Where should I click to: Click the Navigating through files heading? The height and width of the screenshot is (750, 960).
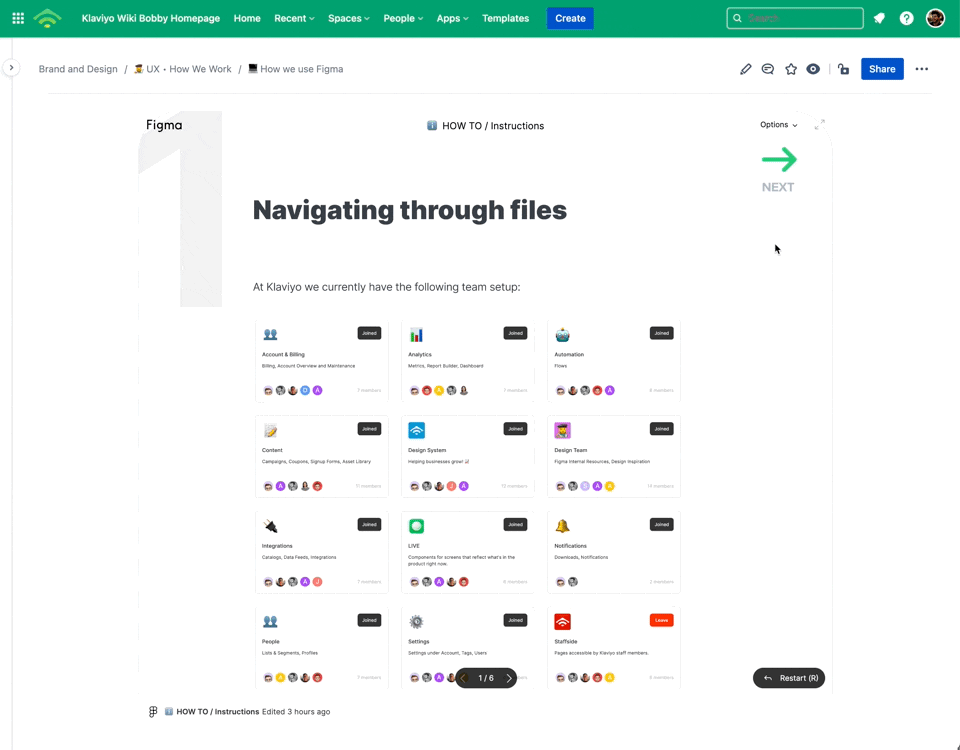tap(410, 210)
